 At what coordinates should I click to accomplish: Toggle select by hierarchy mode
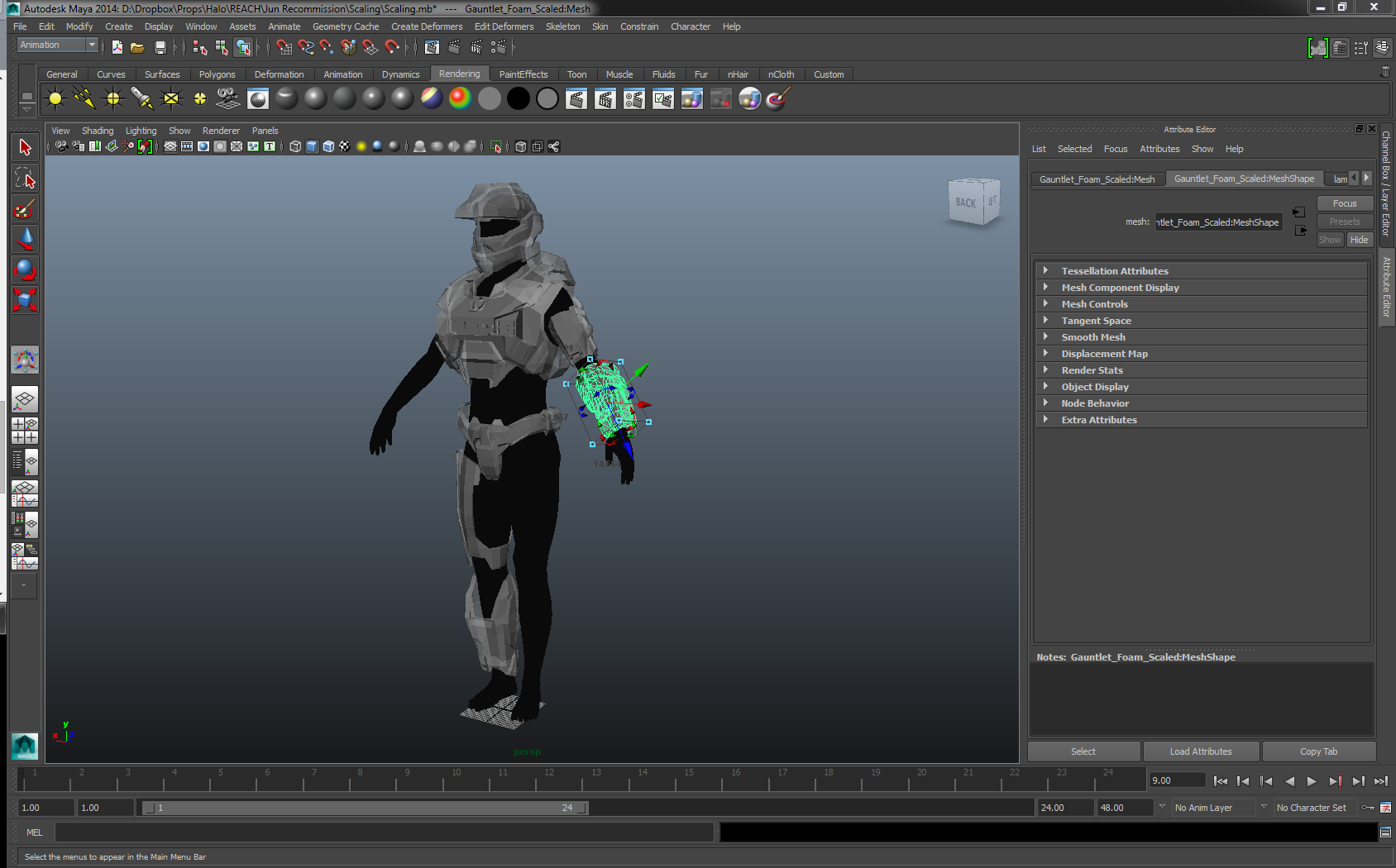tap(199, 47)
